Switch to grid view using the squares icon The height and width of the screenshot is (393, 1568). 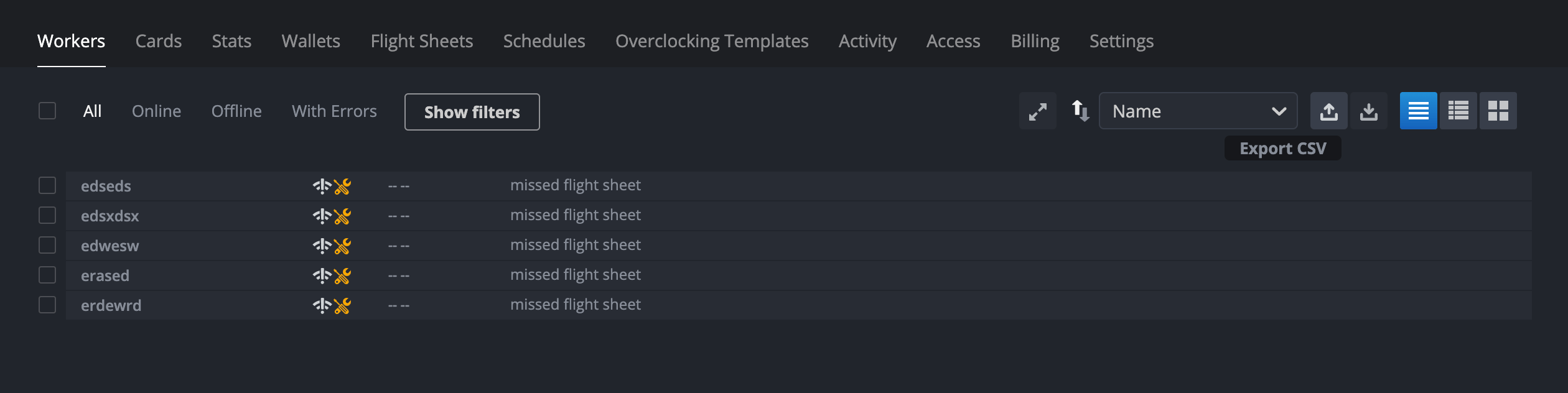pos(1499,111)
